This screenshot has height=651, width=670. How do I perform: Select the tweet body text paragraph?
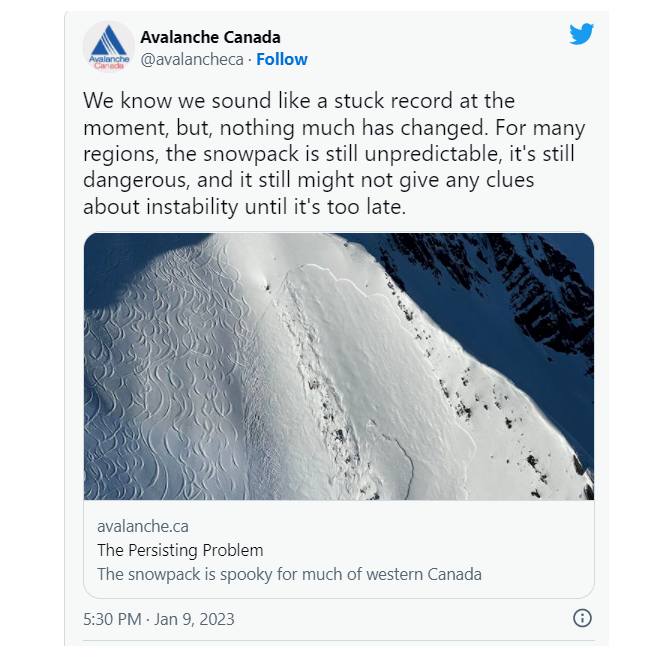[x=334, y=154]
